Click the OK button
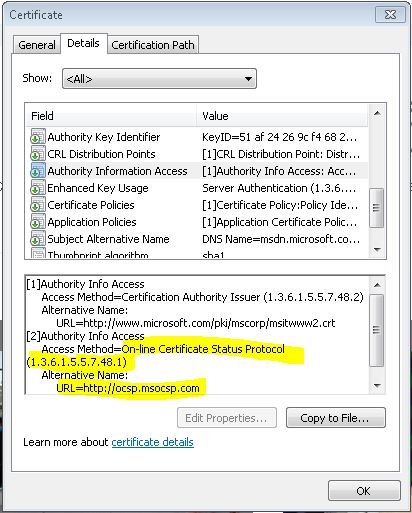Screen dimensions: 412x513 pos(364,490)
